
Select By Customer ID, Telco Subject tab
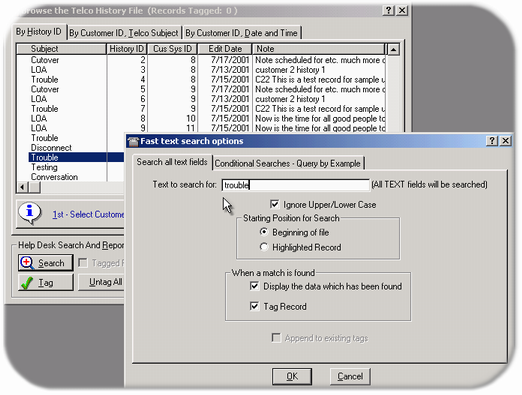(124, 33)
